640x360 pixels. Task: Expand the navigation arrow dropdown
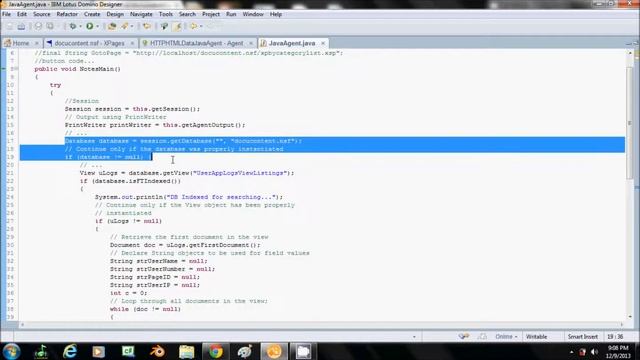(201, 27)
